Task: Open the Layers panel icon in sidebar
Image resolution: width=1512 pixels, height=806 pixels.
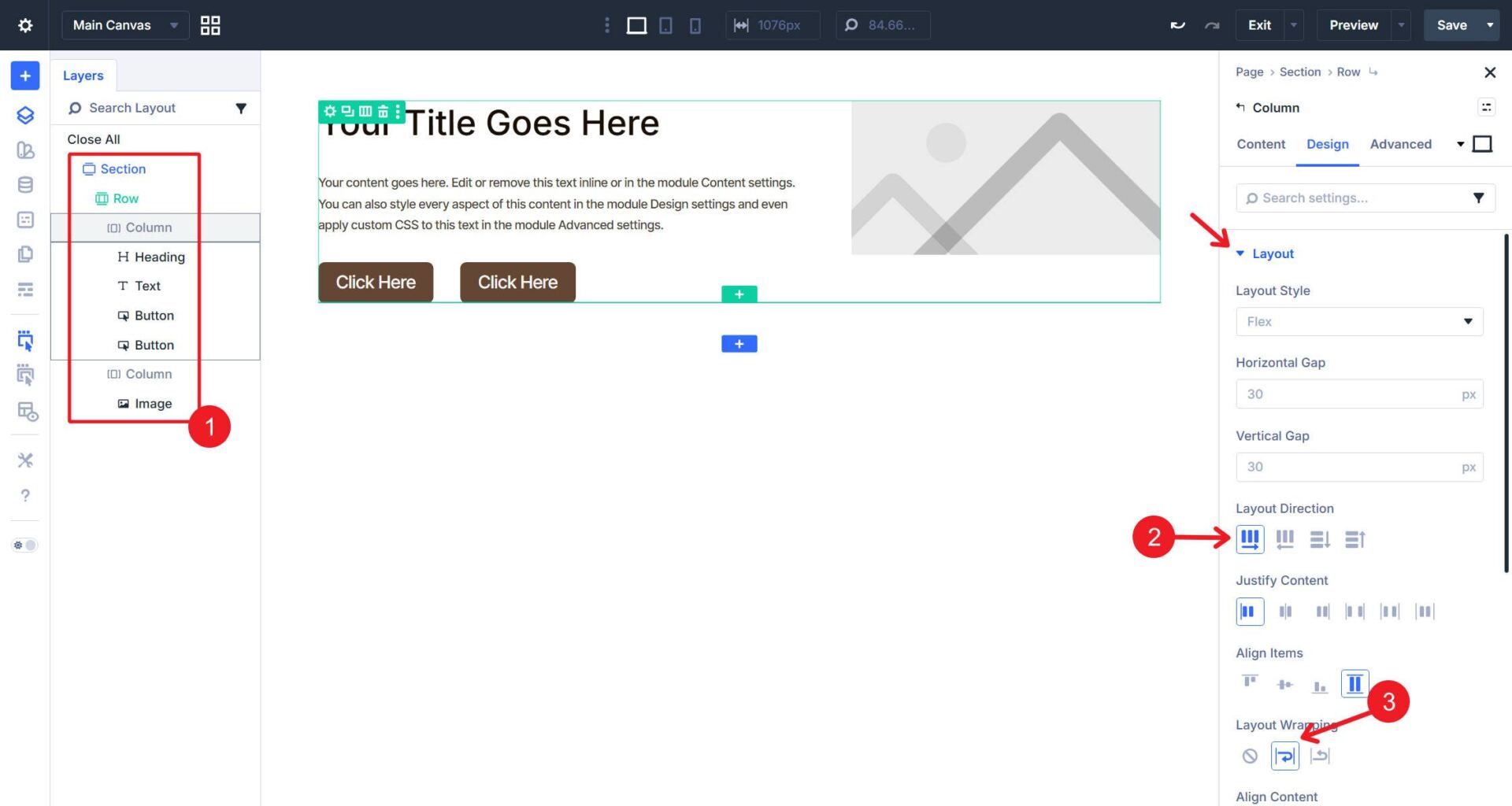Action: point(25,115)
